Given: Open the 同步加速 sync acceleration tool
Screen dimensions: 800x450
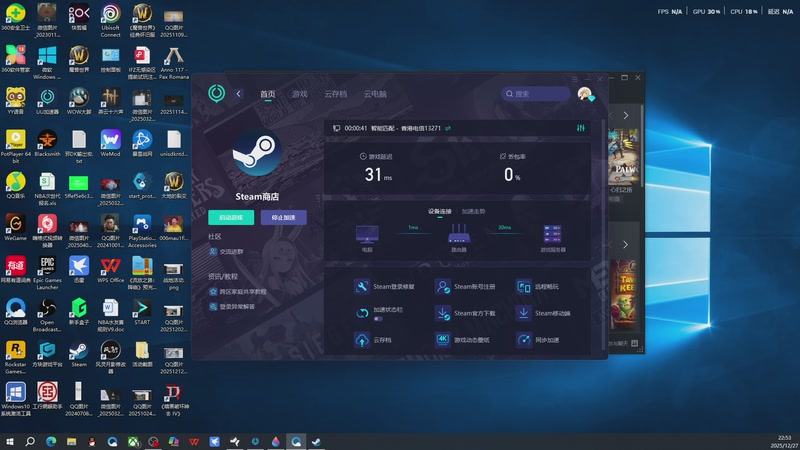Looking at the screenshot, I should click(x=538, y=340).
